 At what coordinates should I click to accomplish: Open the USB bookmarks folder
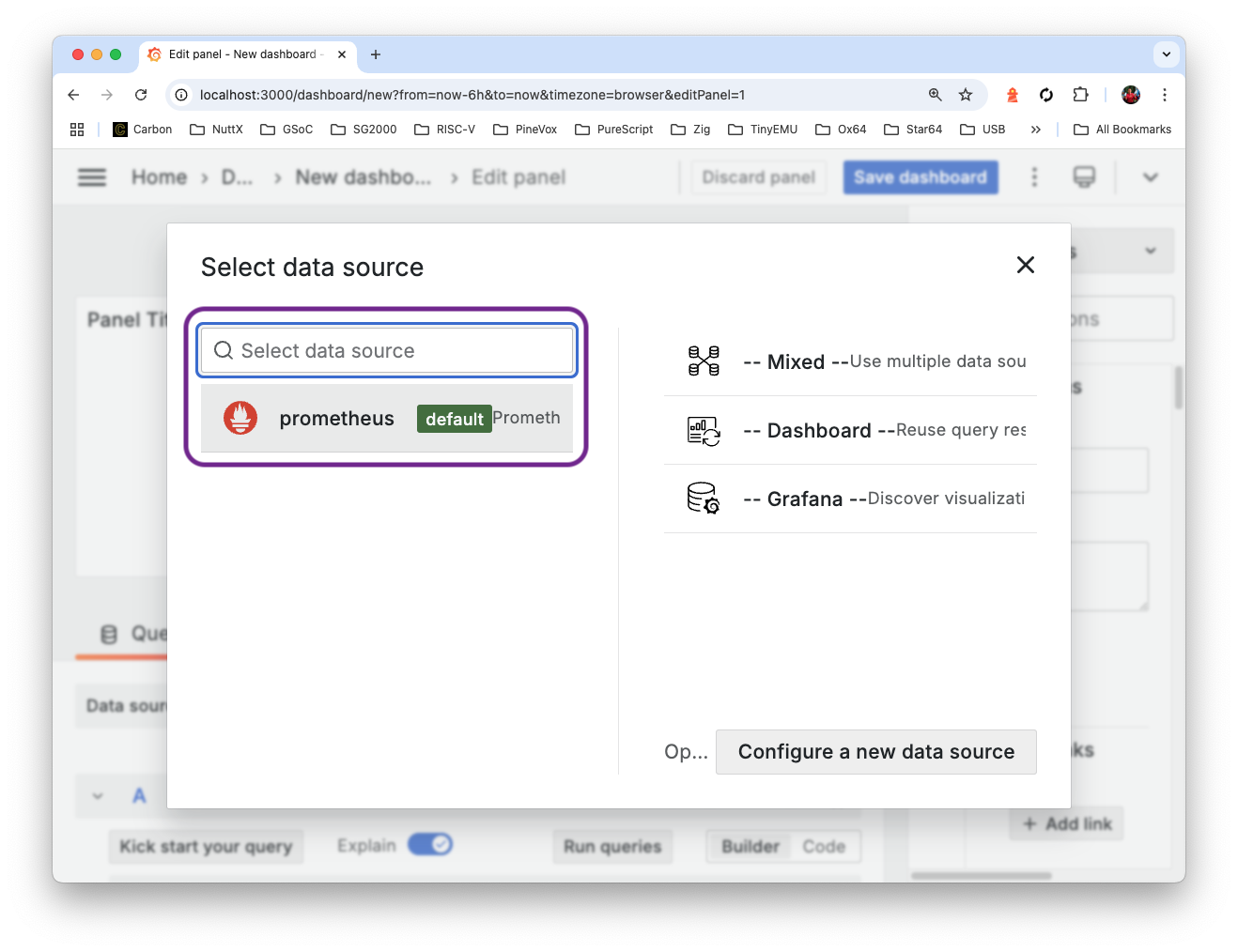983,130
